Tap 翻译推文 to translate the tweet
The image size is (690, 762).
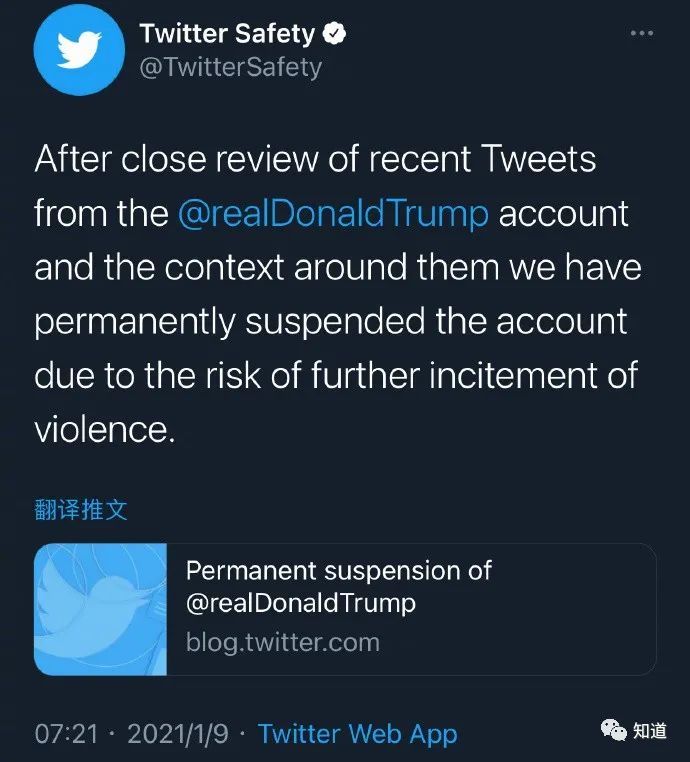click(x=81, y=510)
